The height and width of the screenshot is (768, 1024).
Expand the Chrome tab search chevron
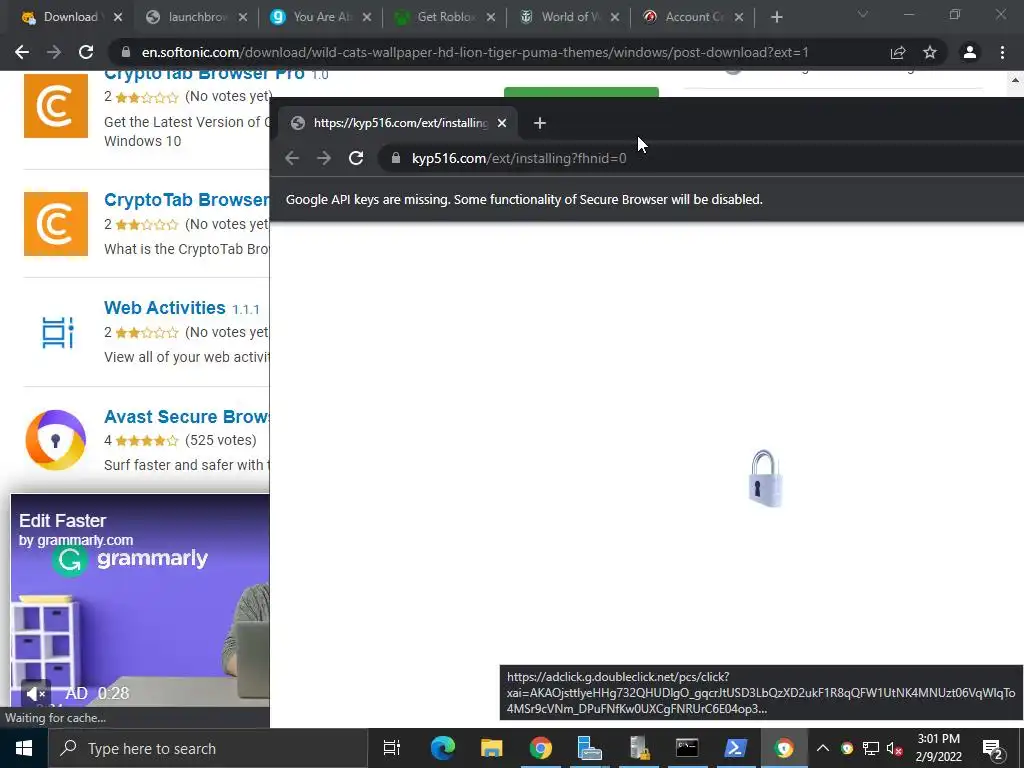click(863, 14)
